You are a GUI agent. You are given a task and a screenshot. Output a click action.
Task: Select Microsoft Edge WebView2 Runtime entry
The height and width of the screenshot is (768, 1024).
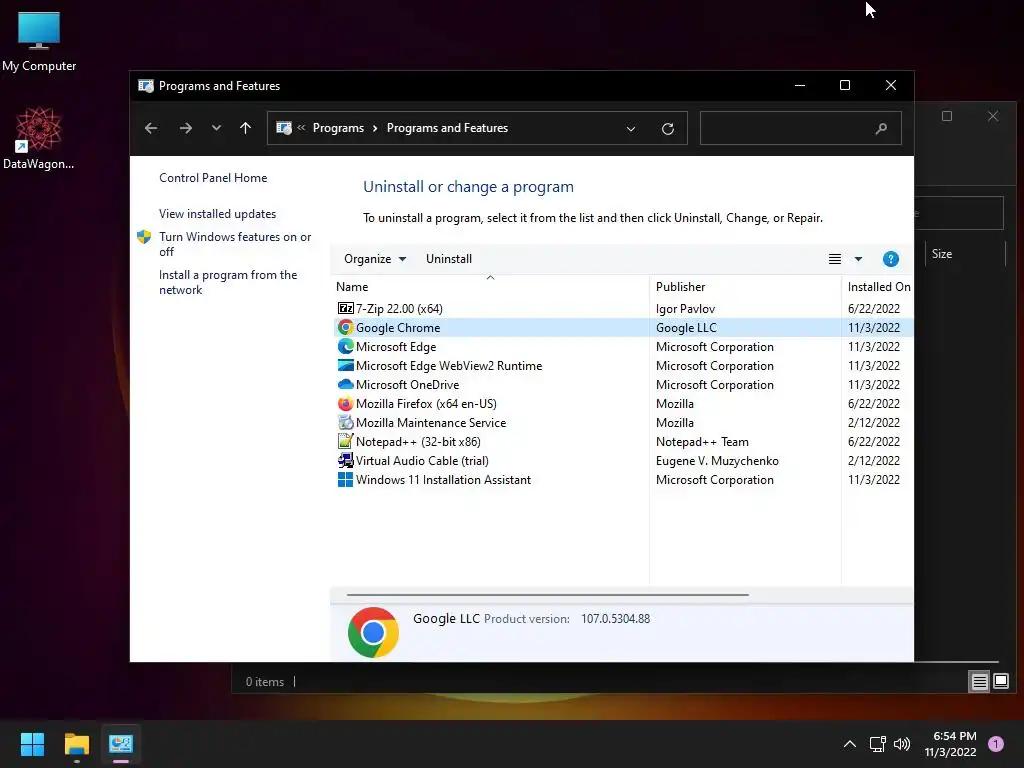pos(449,366)
